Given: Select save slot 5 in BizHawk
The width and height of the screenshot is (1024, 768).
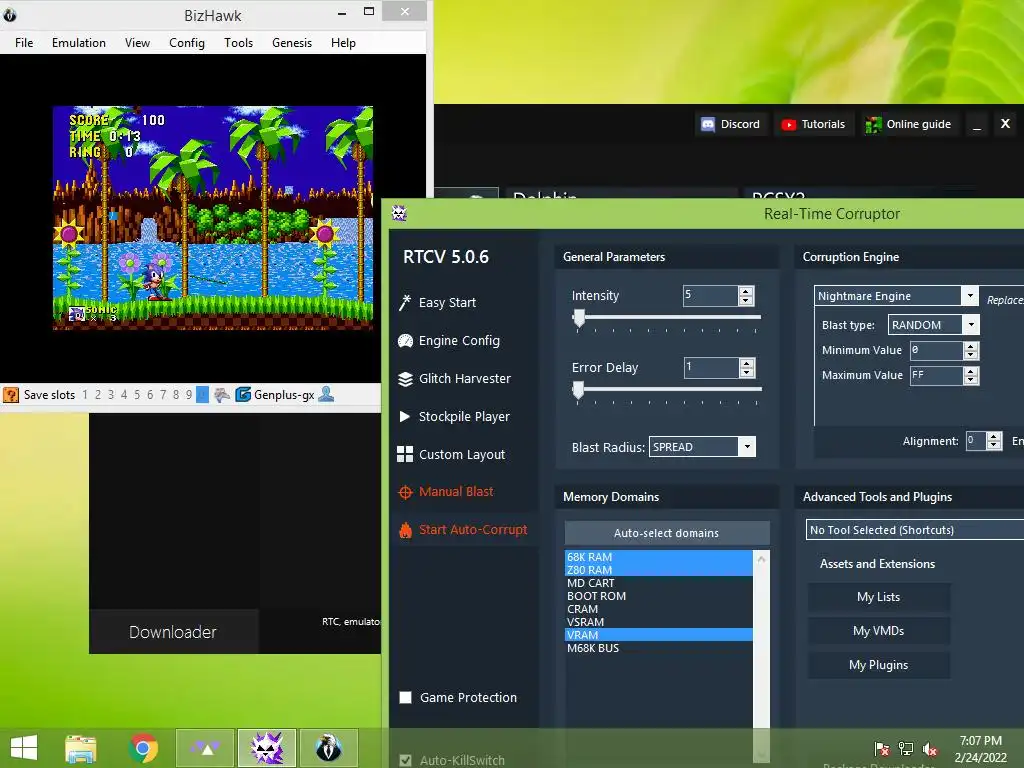Looking at the screenshot, I should tap(137, 394).
